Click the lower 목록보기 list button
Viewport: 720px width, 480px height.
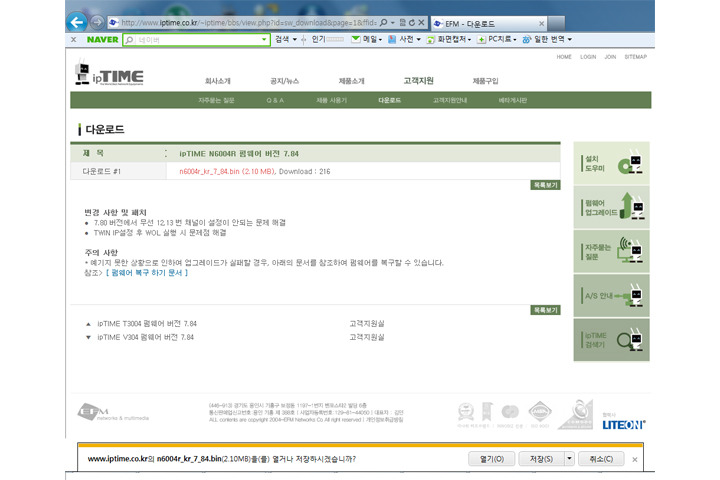point(546,310)
